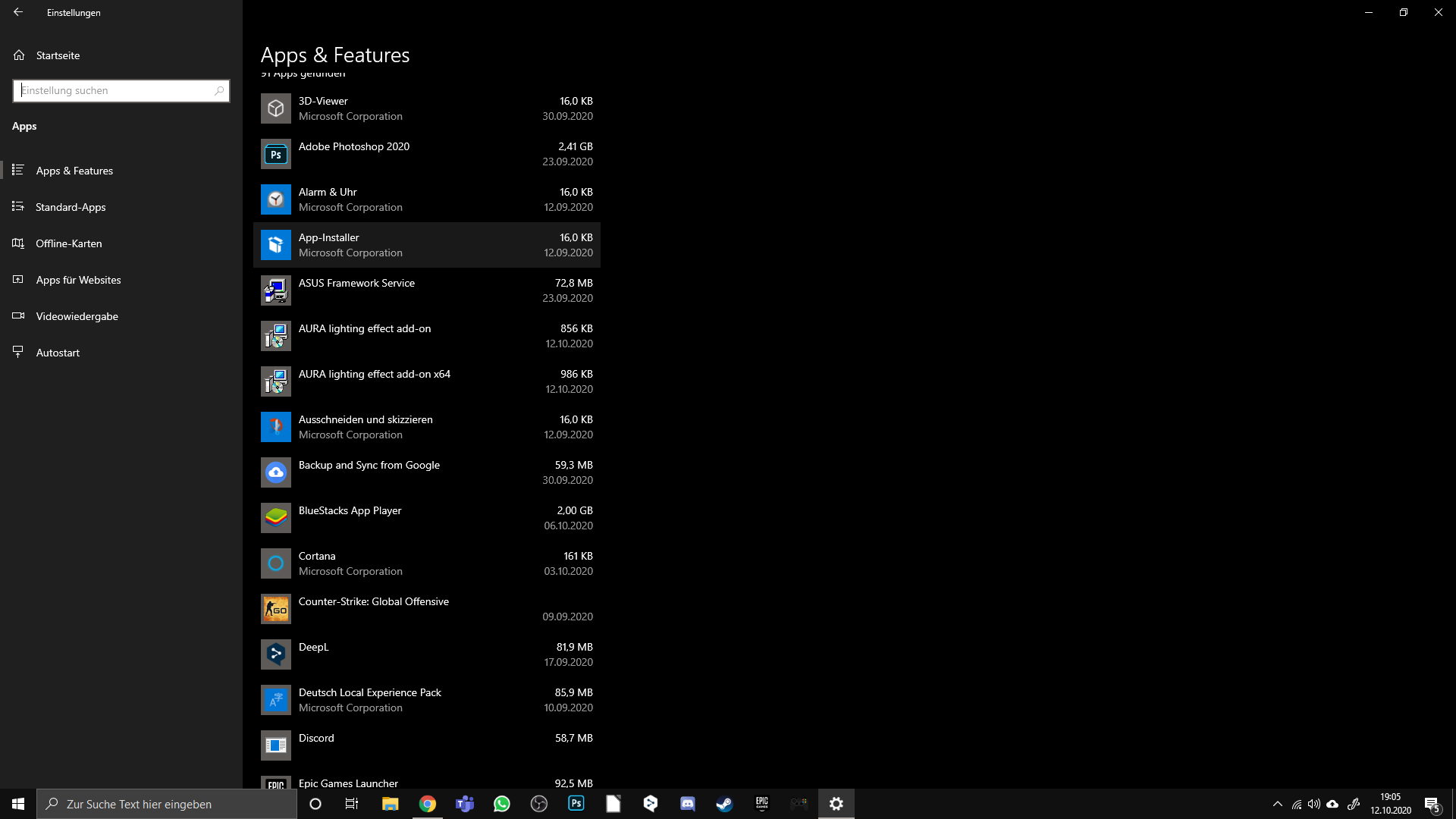Click the 3D-Viewer app icon
Viewport: 1456px width, 819px height.
tap(275, 108)
